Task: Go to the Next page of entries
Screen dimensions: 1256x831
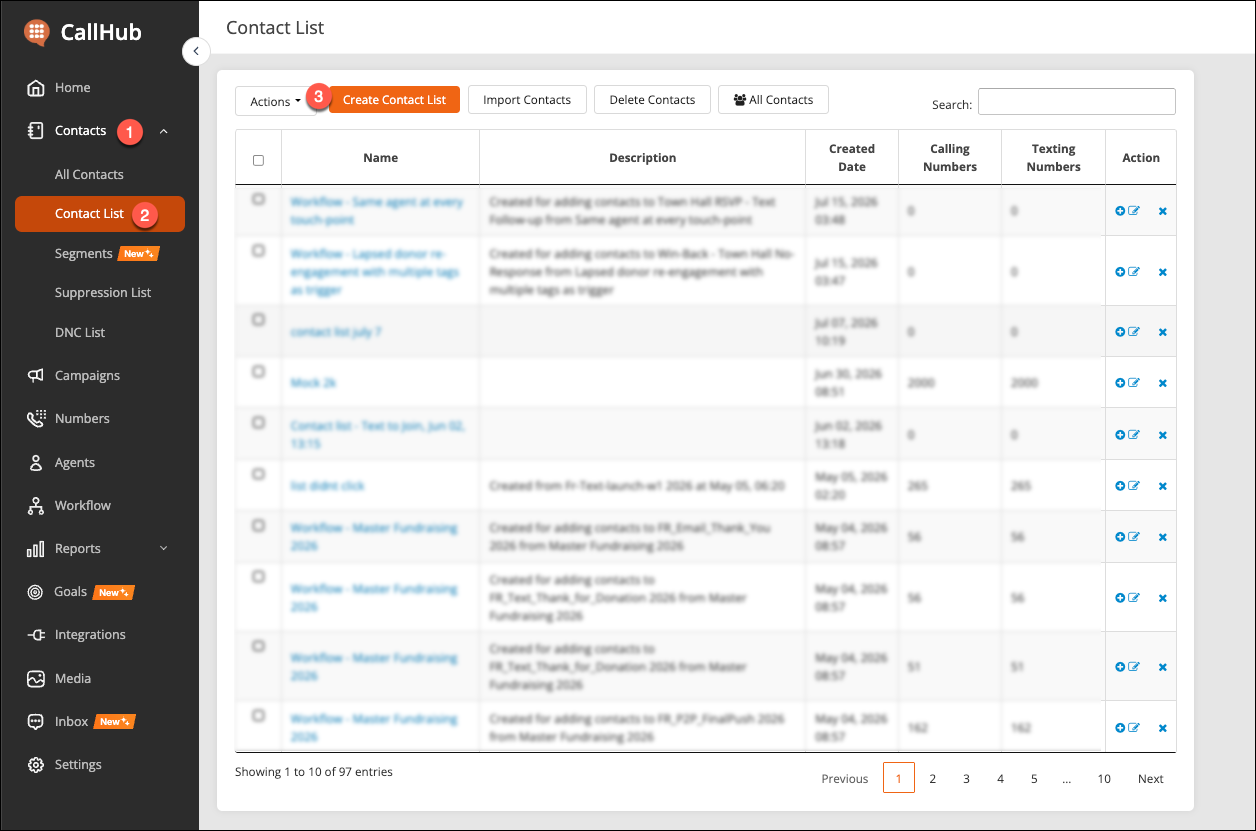Action: (x=1150, y=778)
